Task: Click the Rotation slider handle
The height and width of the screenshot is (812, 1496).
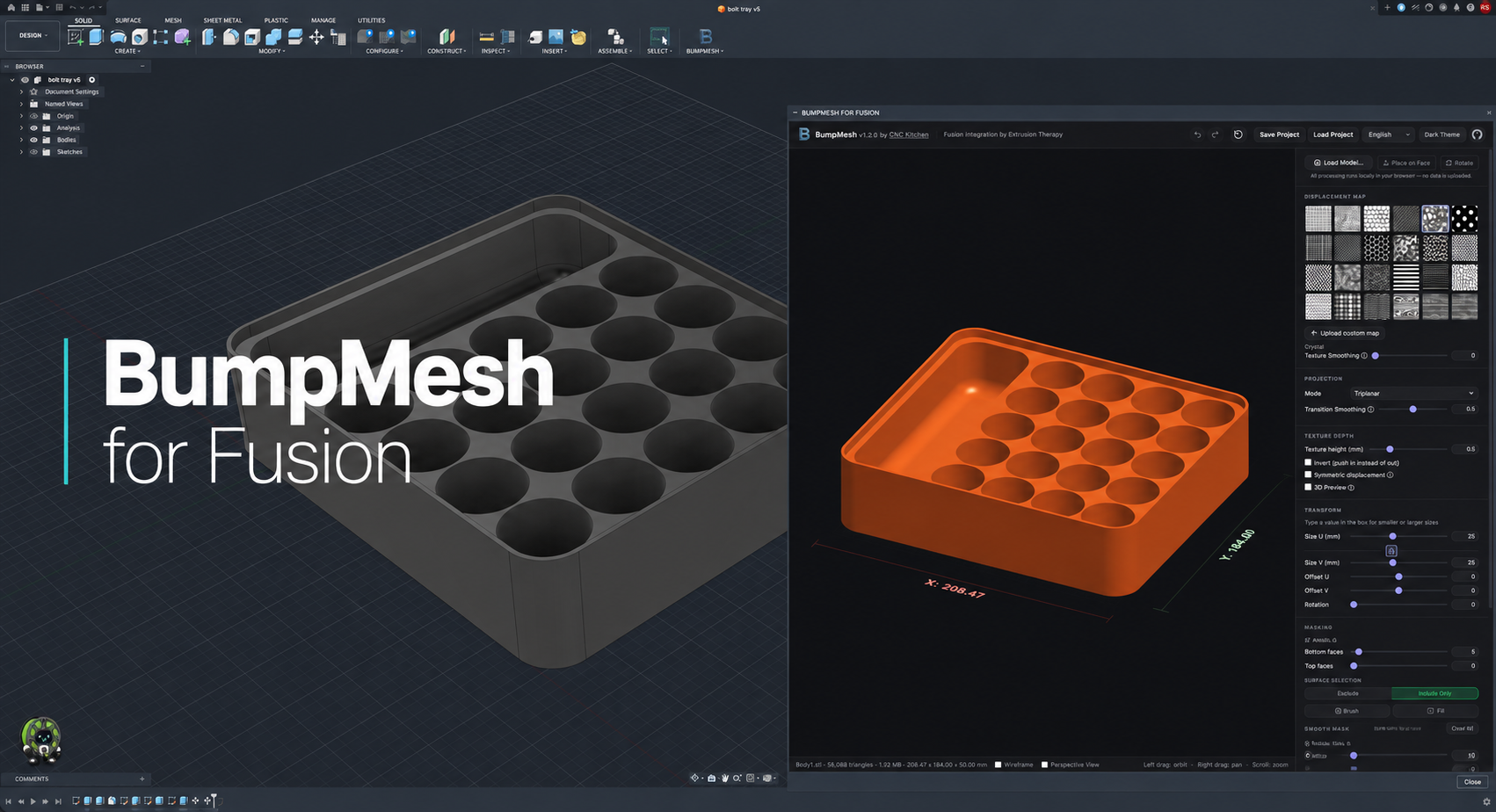Action: (x=1354, y=605)
